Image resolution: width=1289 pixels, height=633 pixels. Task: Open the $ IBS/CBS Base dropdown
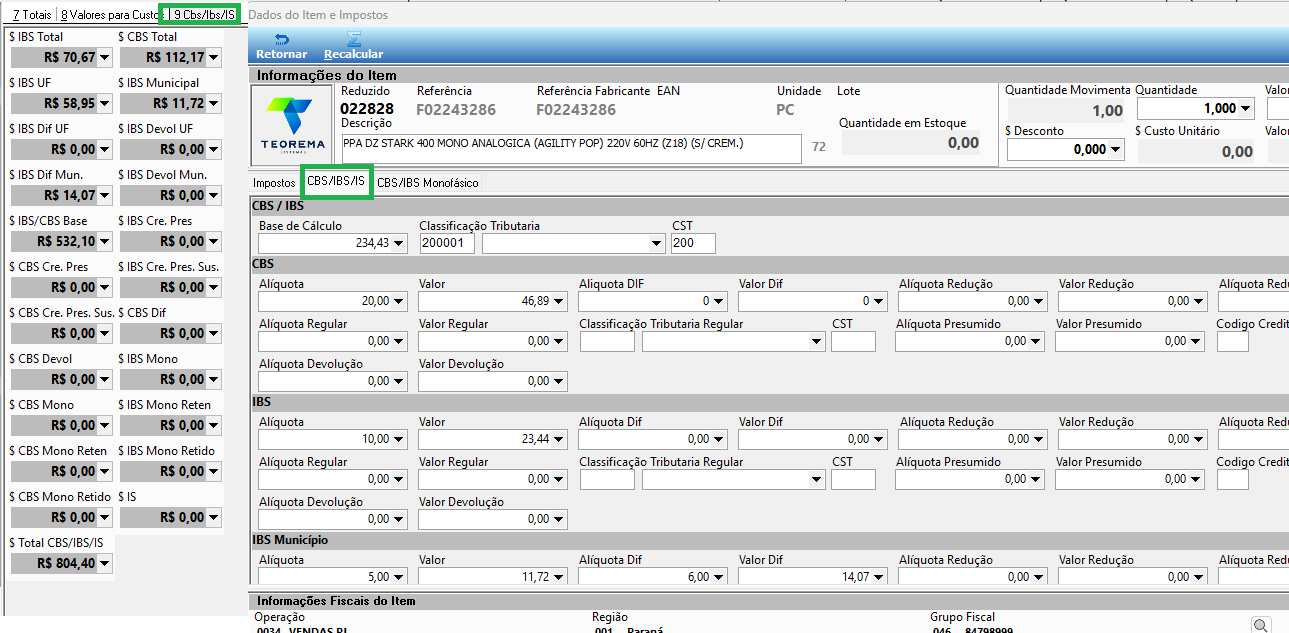[105, 242]
